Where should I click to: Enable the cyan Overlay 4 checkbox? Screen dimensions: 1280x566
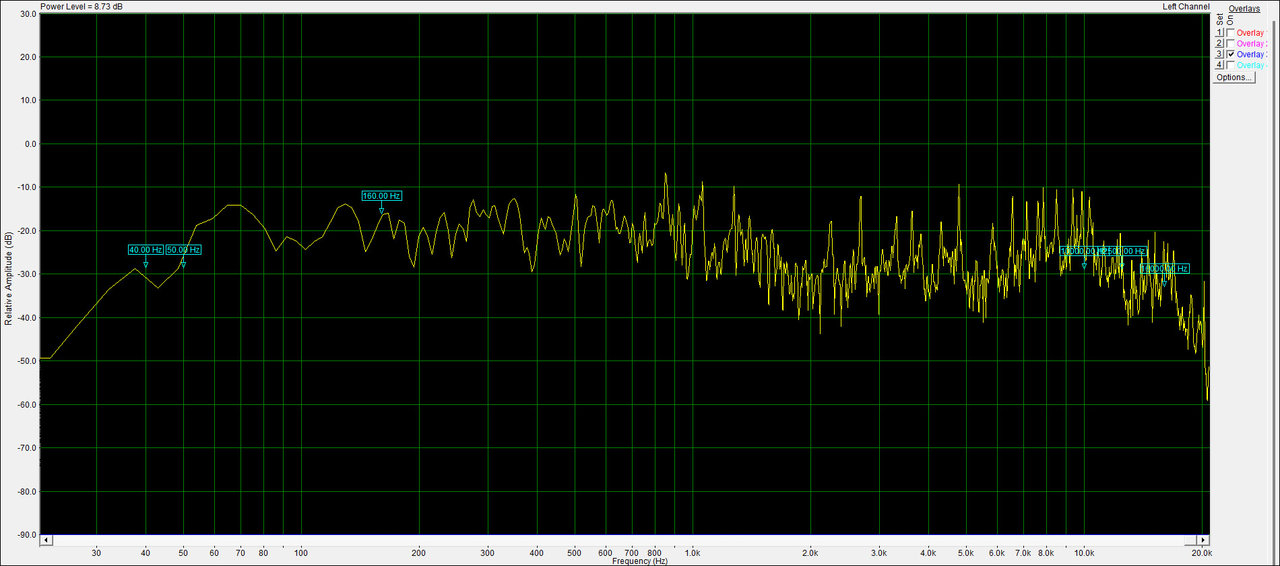(1230, 65)
